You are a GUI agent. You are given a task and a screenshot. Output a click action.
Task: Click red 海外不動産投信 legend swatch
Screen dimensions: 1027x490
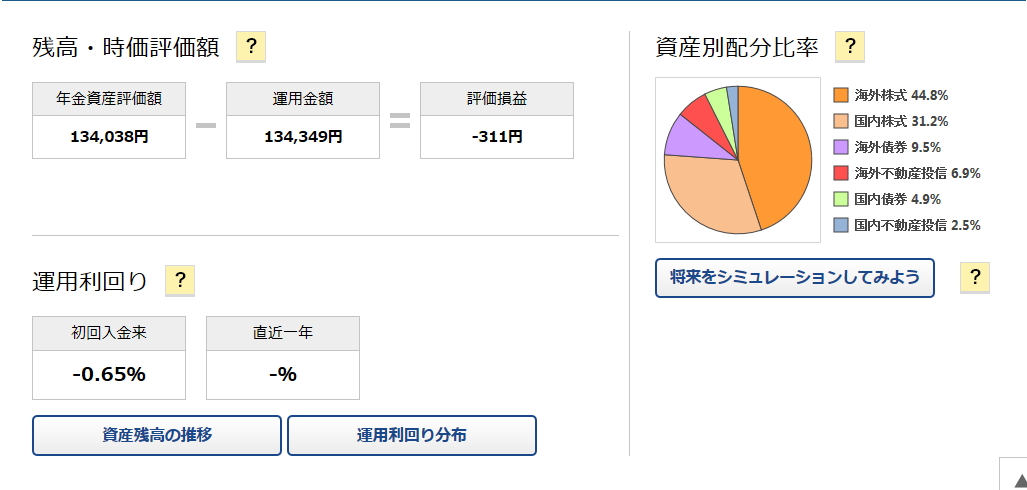[x=840, y=173]
